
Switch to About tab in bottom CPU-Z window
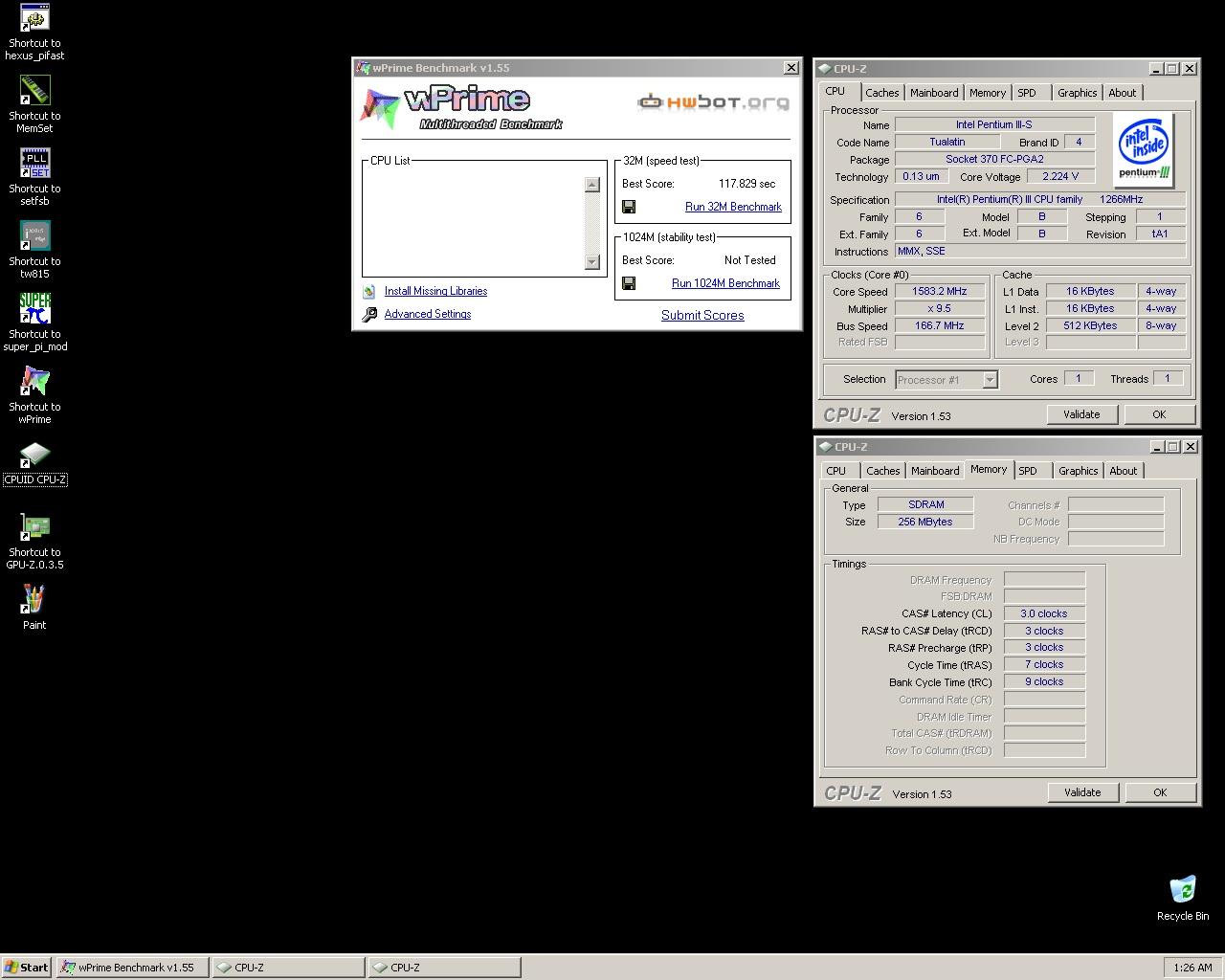(1124, 471)
